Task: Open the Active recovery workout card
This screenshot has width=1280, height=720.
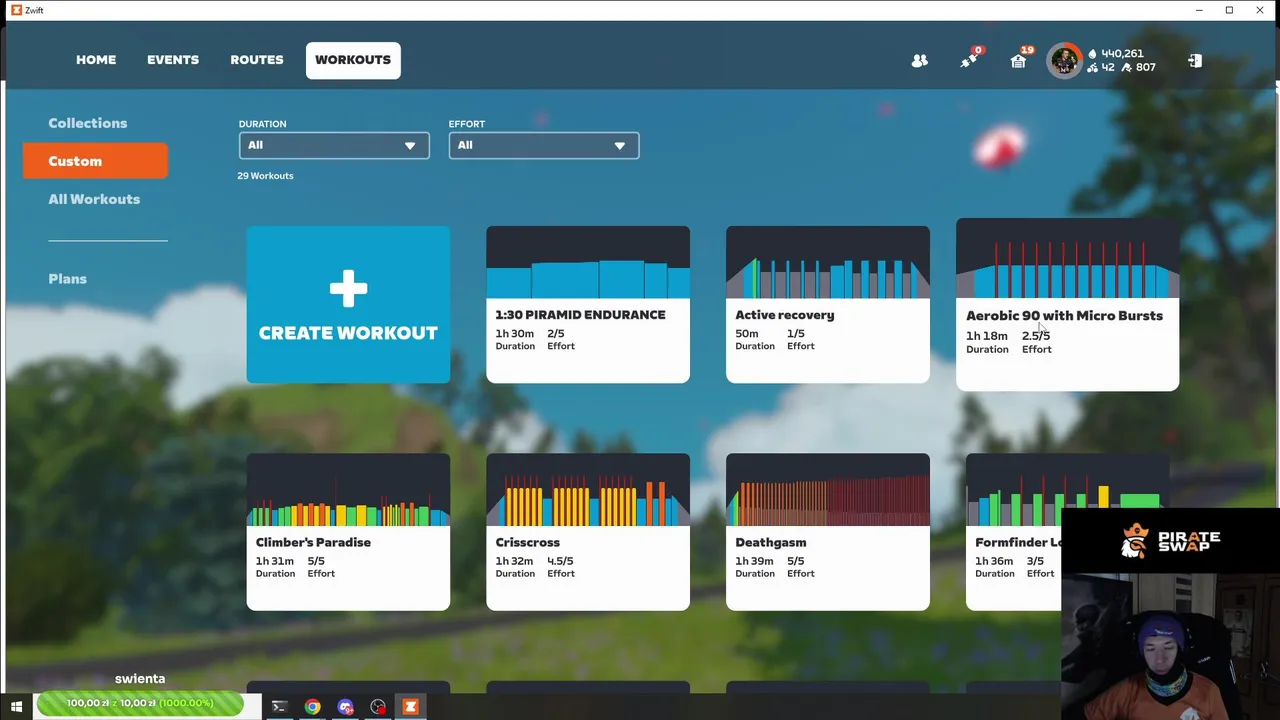Action: 828,304
